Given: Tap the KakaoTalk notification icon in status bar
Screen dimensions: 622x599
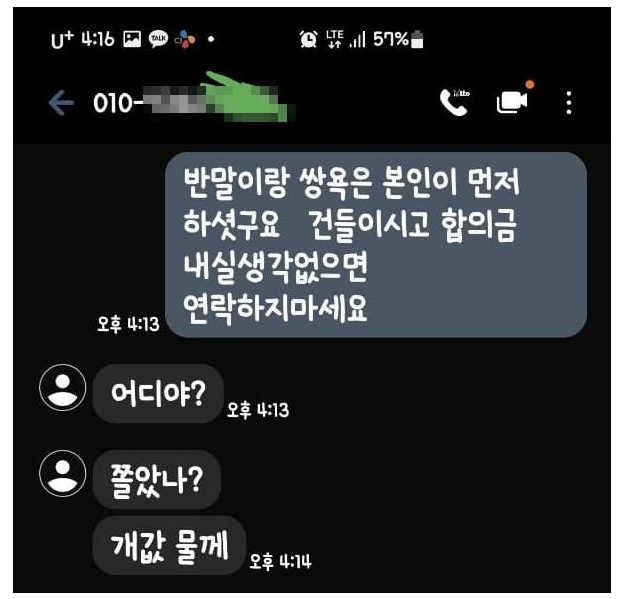Looking at the screenshot, I should 158,39.
